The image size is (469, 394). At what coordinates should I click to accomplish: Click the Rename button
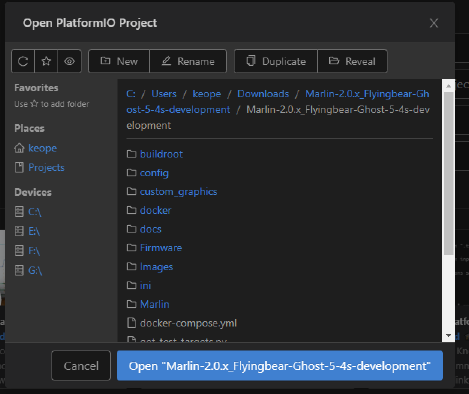188,61
